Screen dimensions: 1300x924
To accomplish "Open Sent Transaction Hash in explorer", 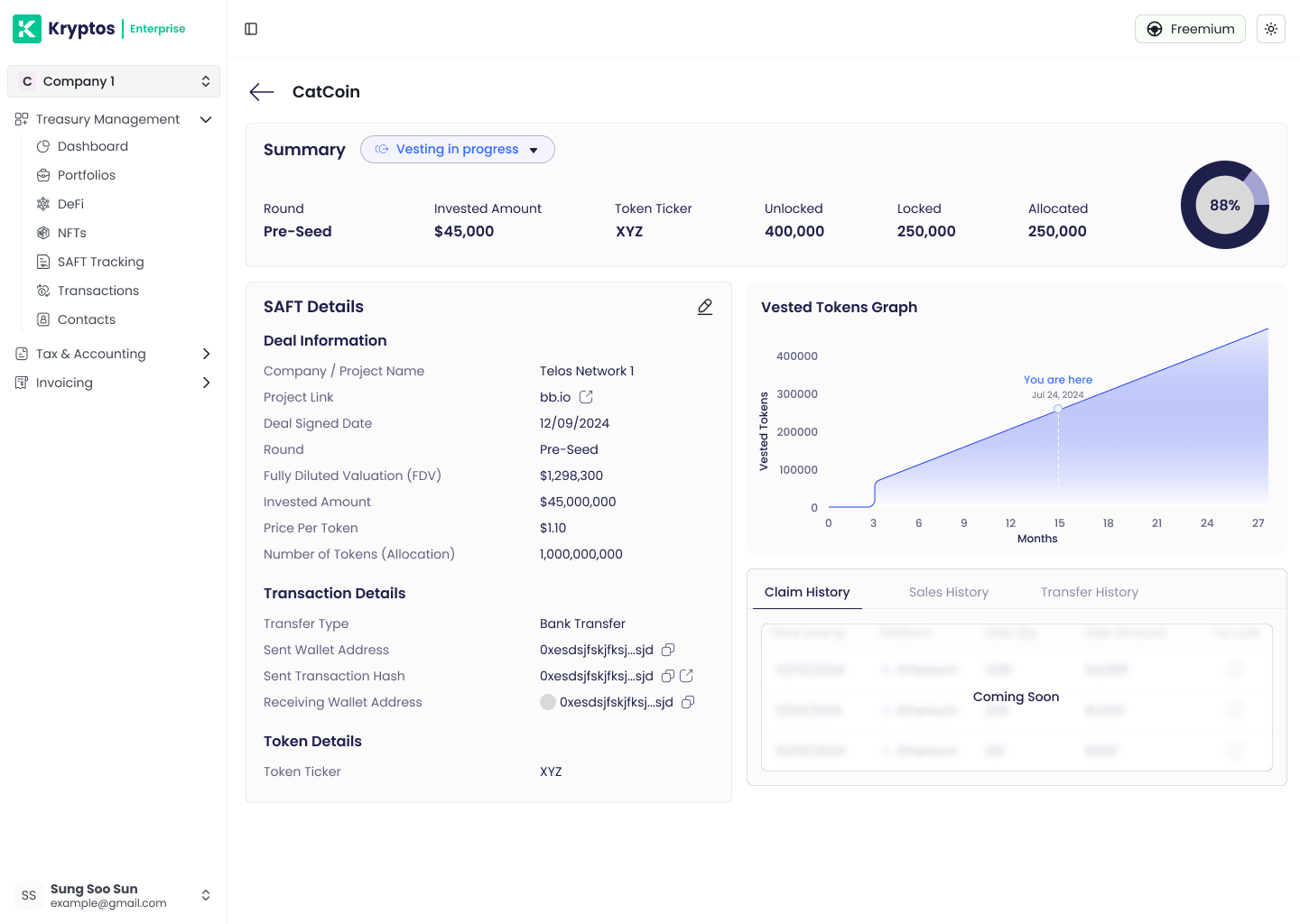I will (x=686, y=676).
